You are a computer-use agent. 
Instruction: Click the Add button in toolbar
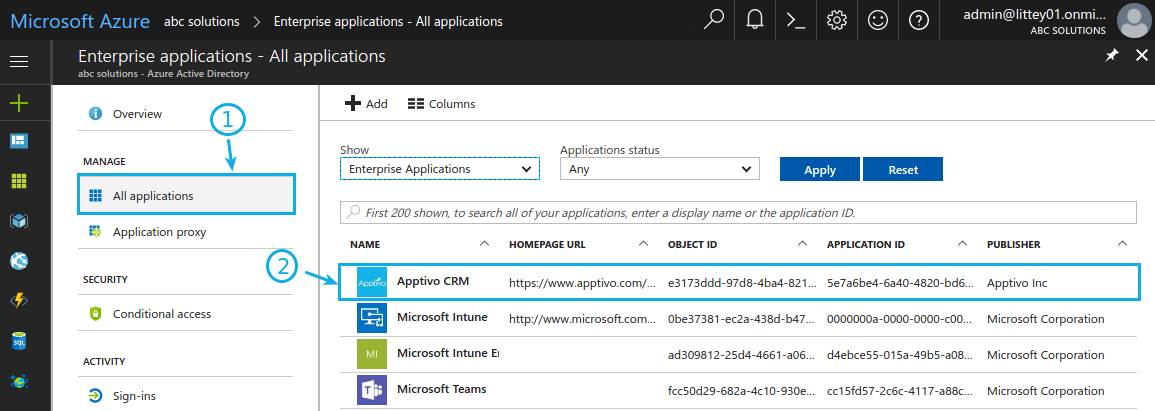[366, 104]
